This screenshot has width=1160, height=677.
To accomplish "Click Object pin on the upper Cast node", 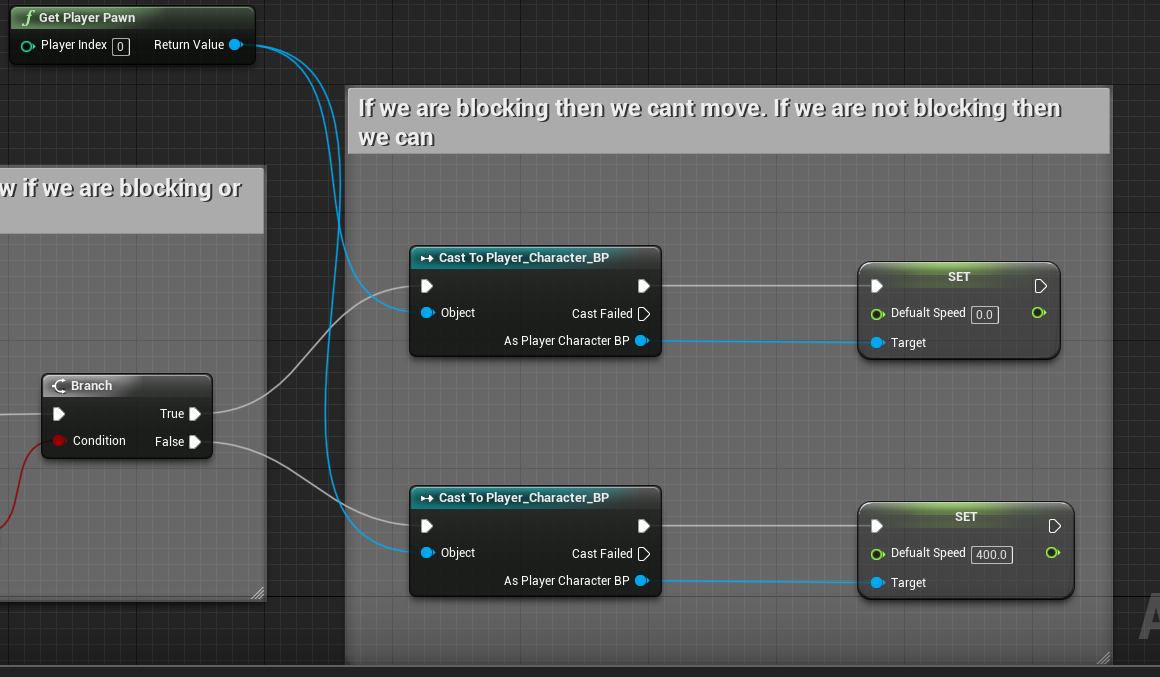I will click(x=428, y=313).
